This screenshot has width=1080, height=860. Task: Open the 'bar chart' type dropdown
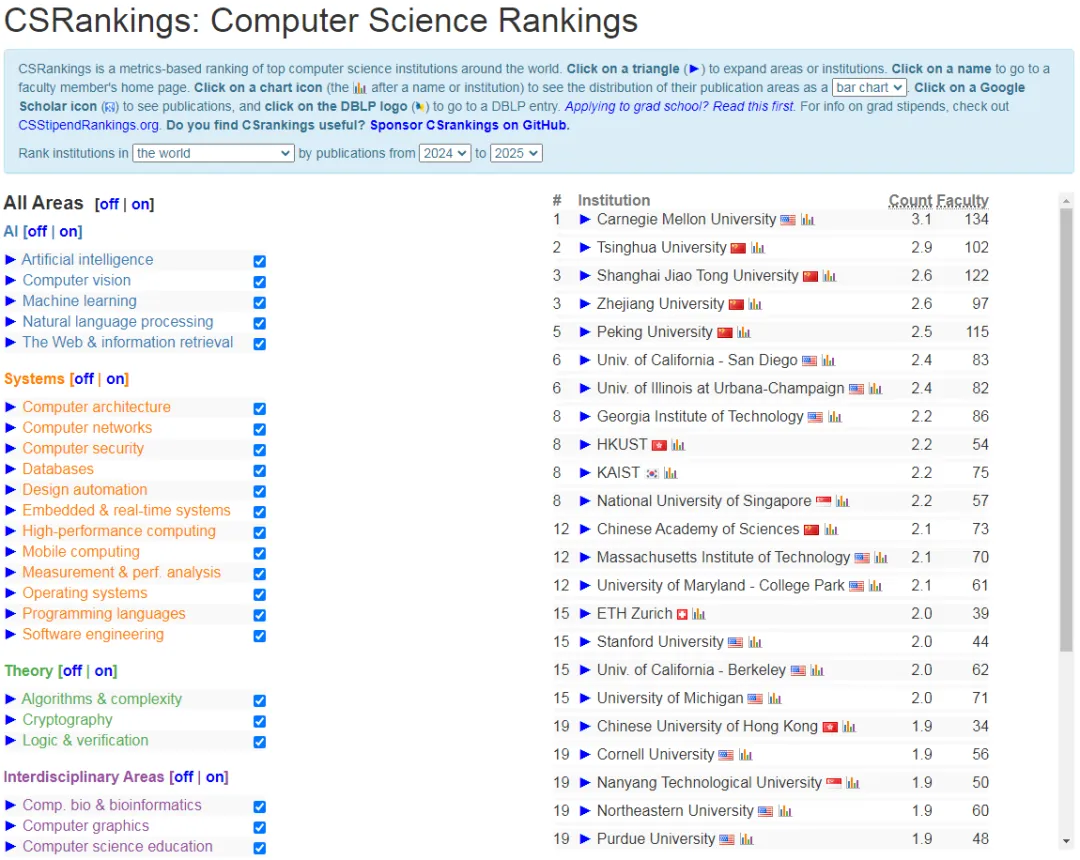coord(869,87)
